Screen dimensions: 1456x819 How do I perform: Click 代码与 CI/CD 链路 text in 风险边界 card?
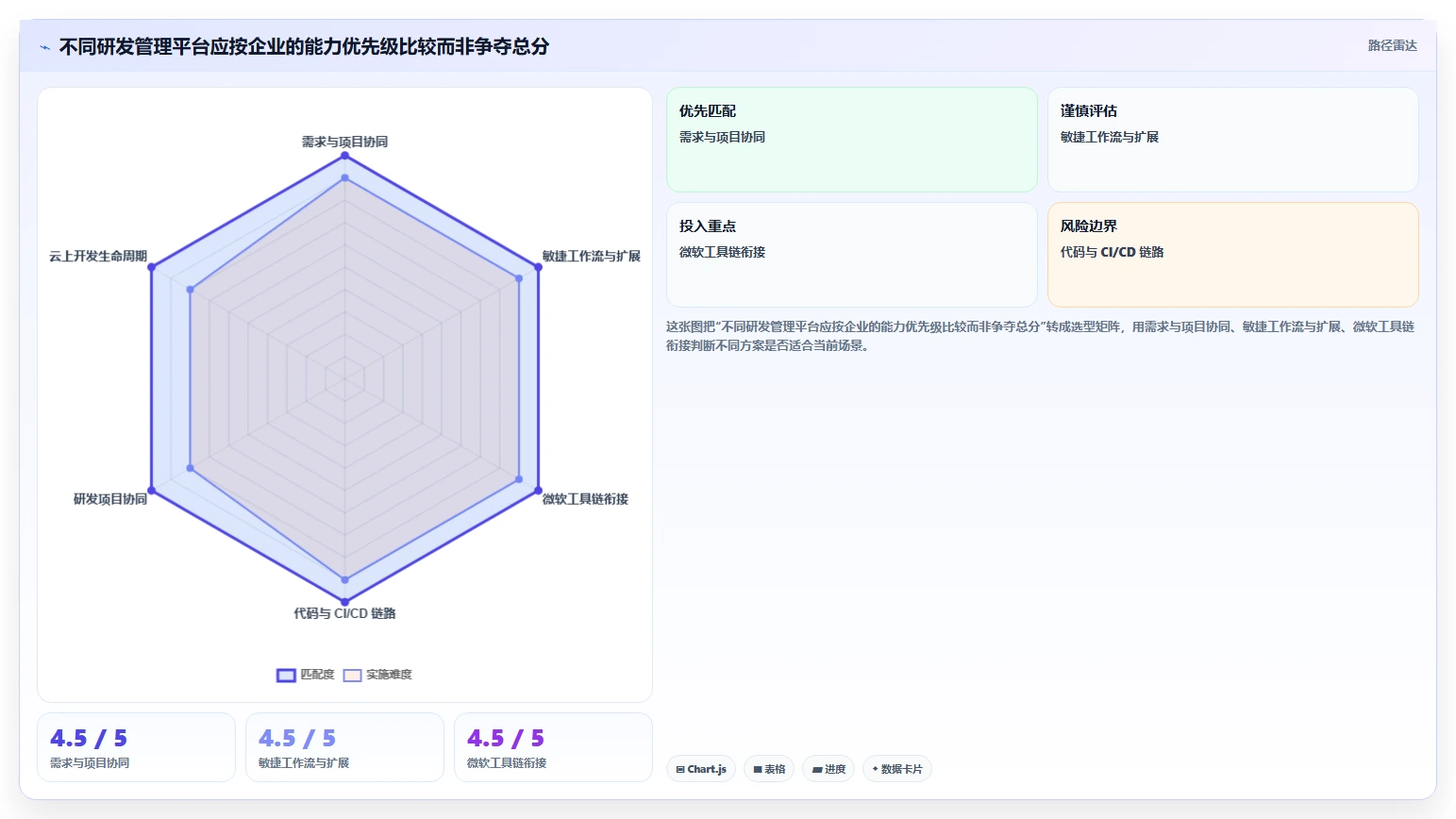1112,252
